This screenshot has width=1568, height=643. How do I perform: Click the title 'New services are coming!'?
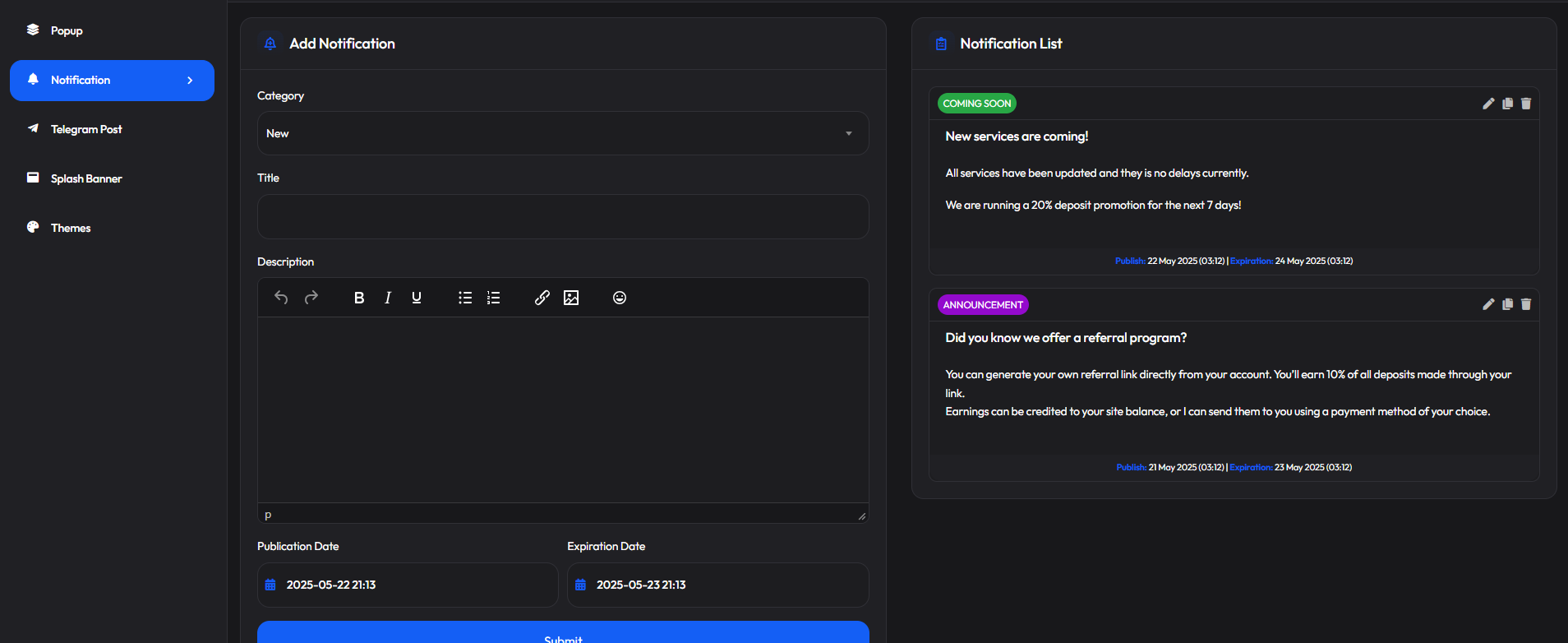1017,136
